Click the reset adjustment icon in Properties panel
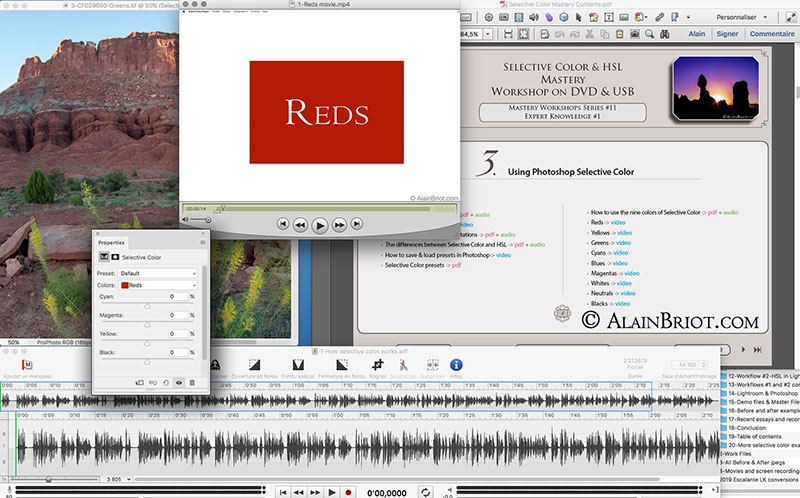 (166, 382)
